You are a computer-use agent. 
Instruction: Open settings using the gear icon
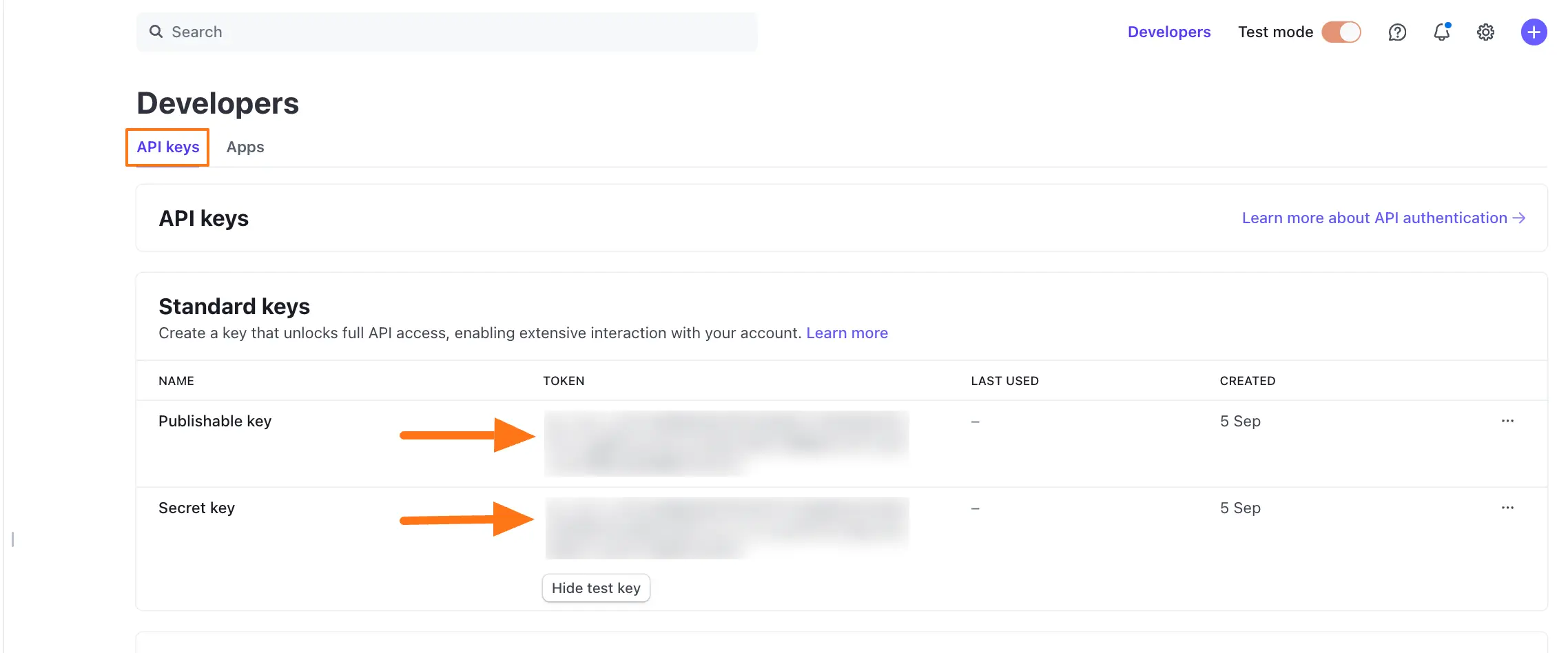pyautogui.click(x=1486, y=32)
